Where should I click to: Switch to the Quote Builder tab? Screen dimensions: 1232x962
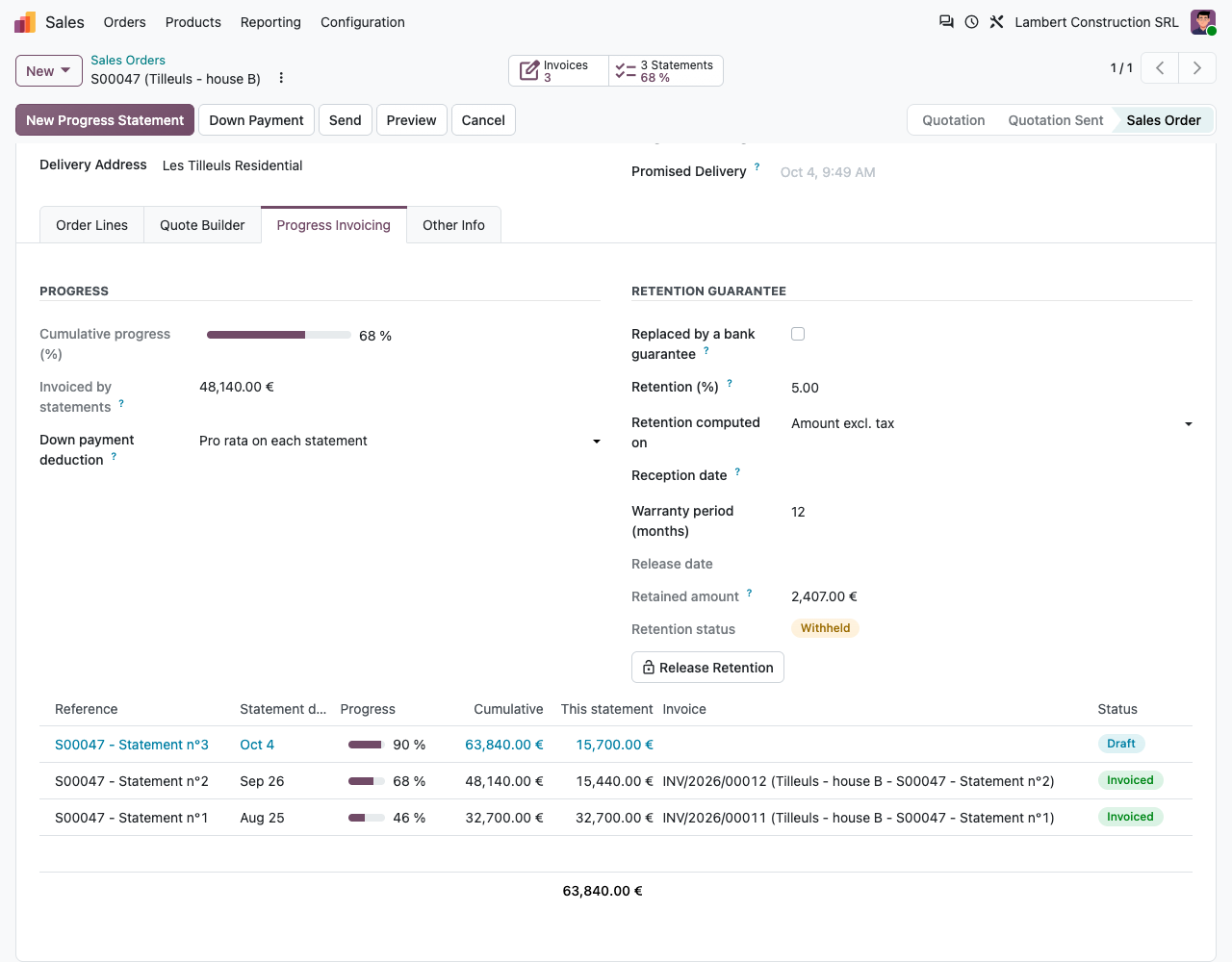point(202,225)
